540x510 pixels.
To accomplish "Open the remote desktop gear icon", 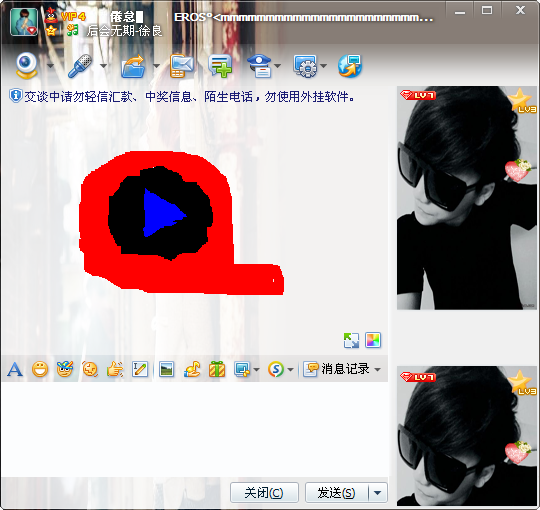I will 305,66.
